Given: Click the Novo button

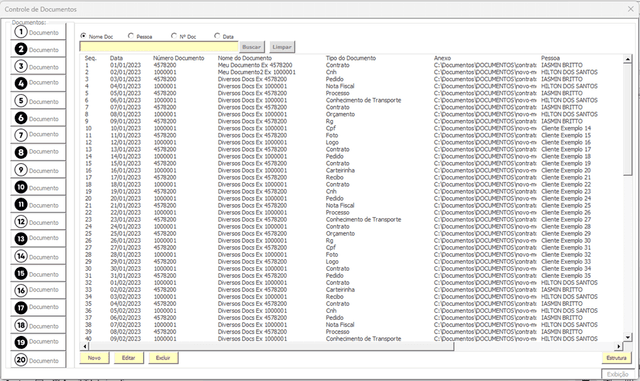Looking at the screenshot, I should point(94,358).
